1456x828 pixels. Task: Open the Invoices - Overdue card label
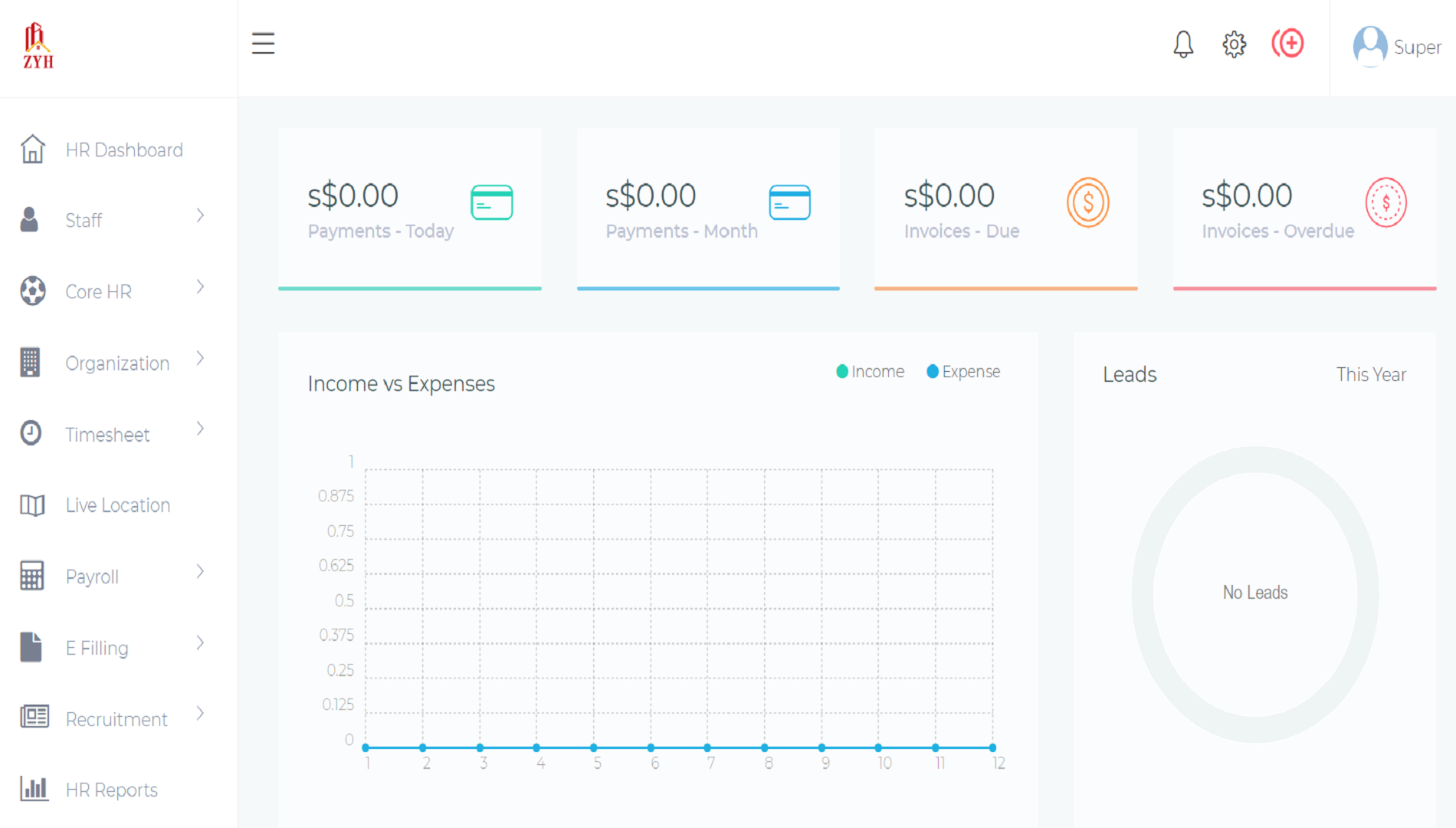click(1277, 231)
